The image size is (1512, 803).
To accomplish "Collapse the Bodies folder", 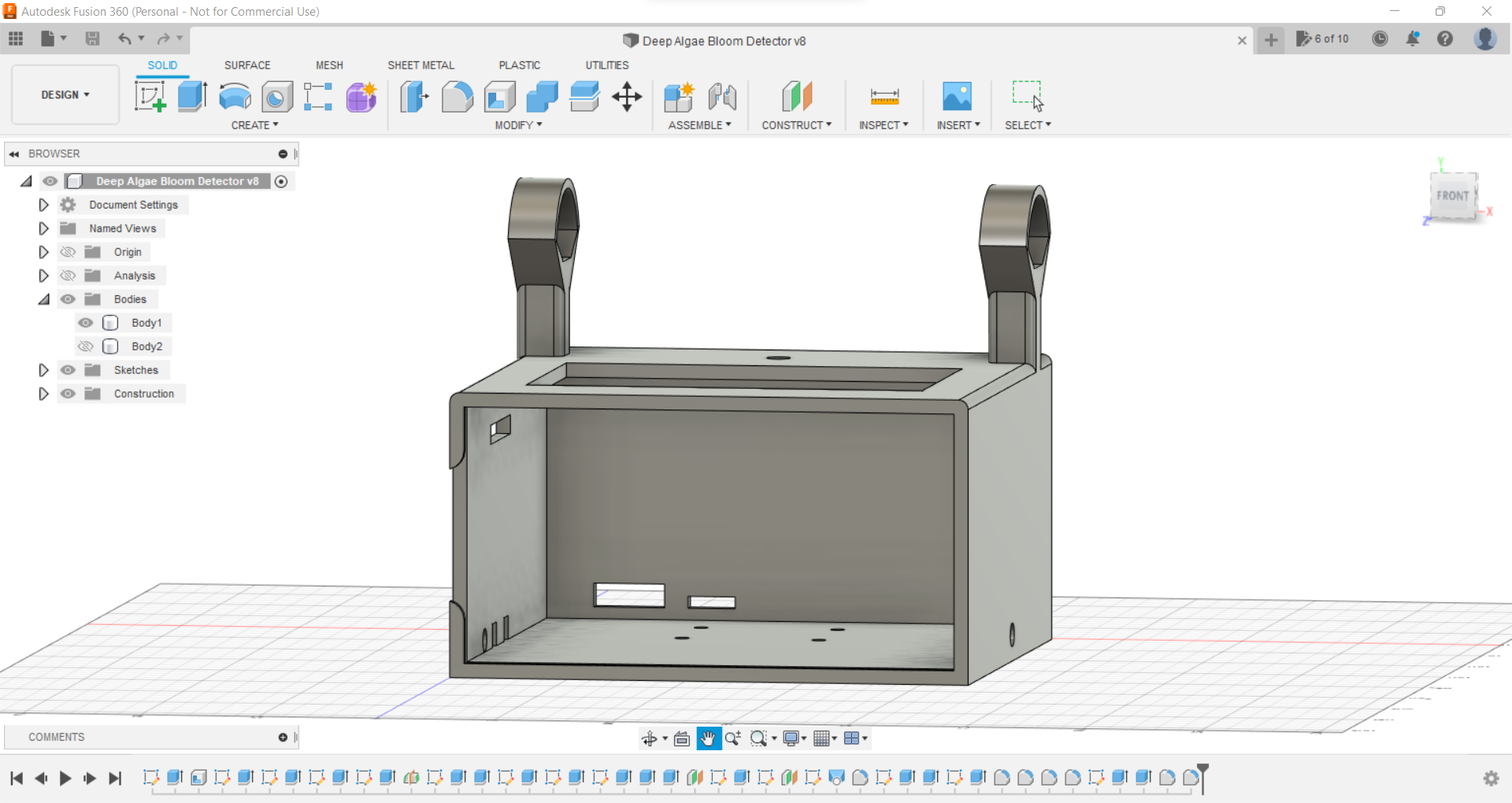I will 44,299.
